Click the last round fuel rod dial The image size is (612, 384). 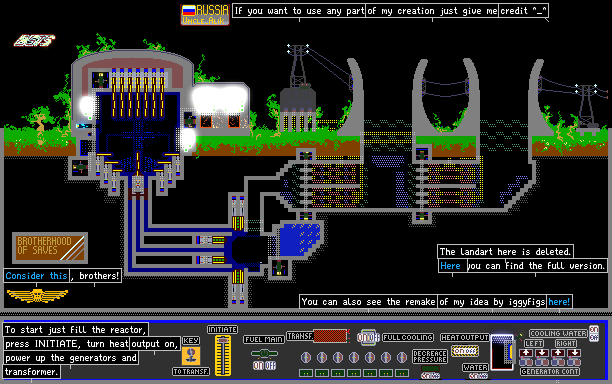click(402, 357)
